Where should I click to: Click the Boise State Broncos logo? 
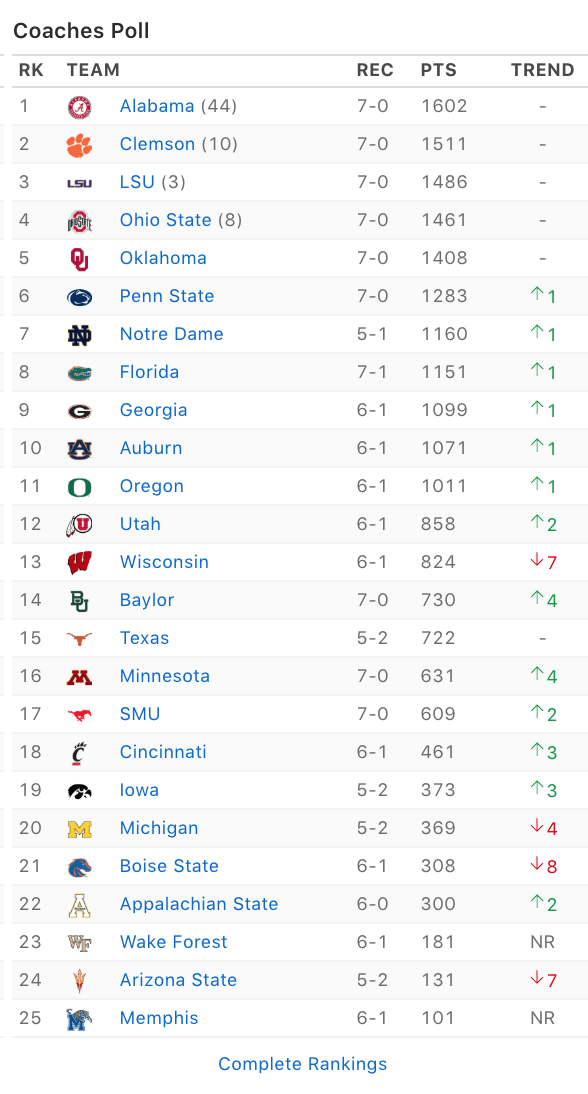[80, 867]
